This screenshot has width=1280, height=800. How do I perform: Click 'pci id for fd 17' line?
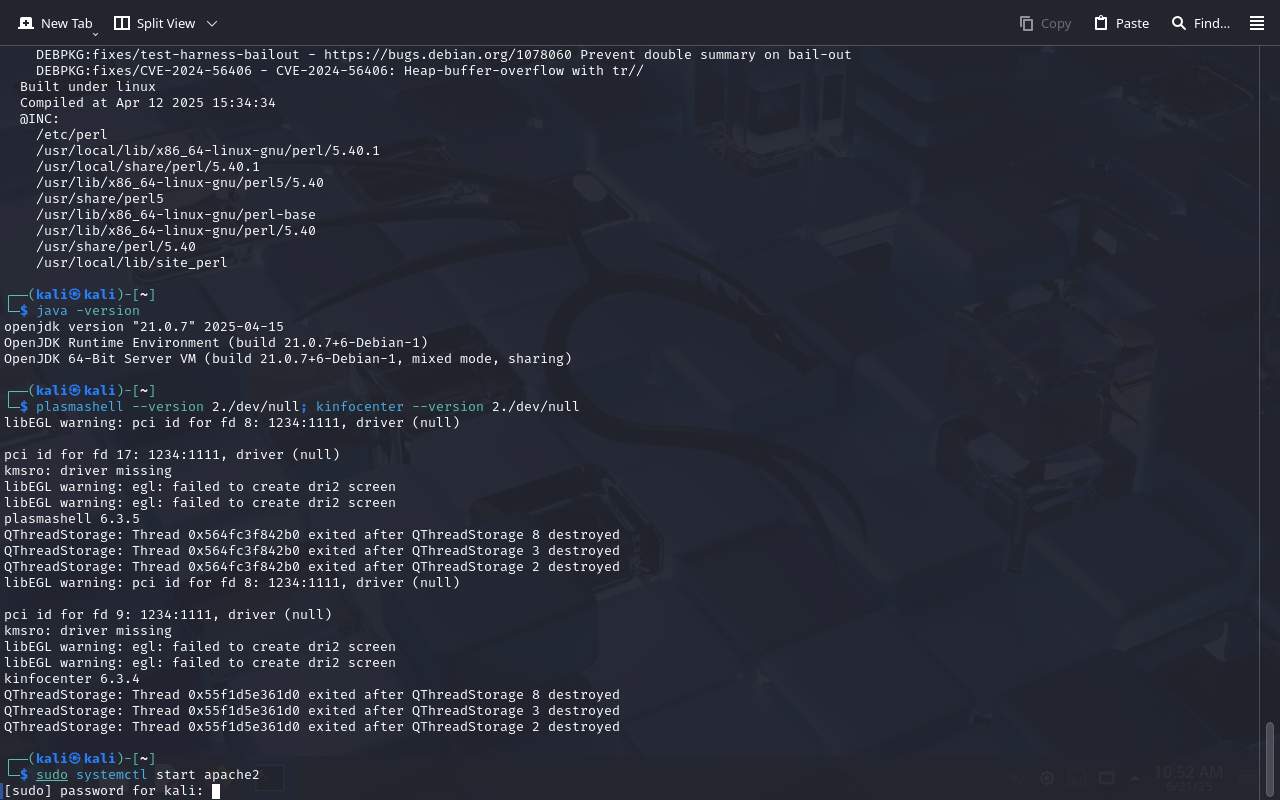[172, 455]
